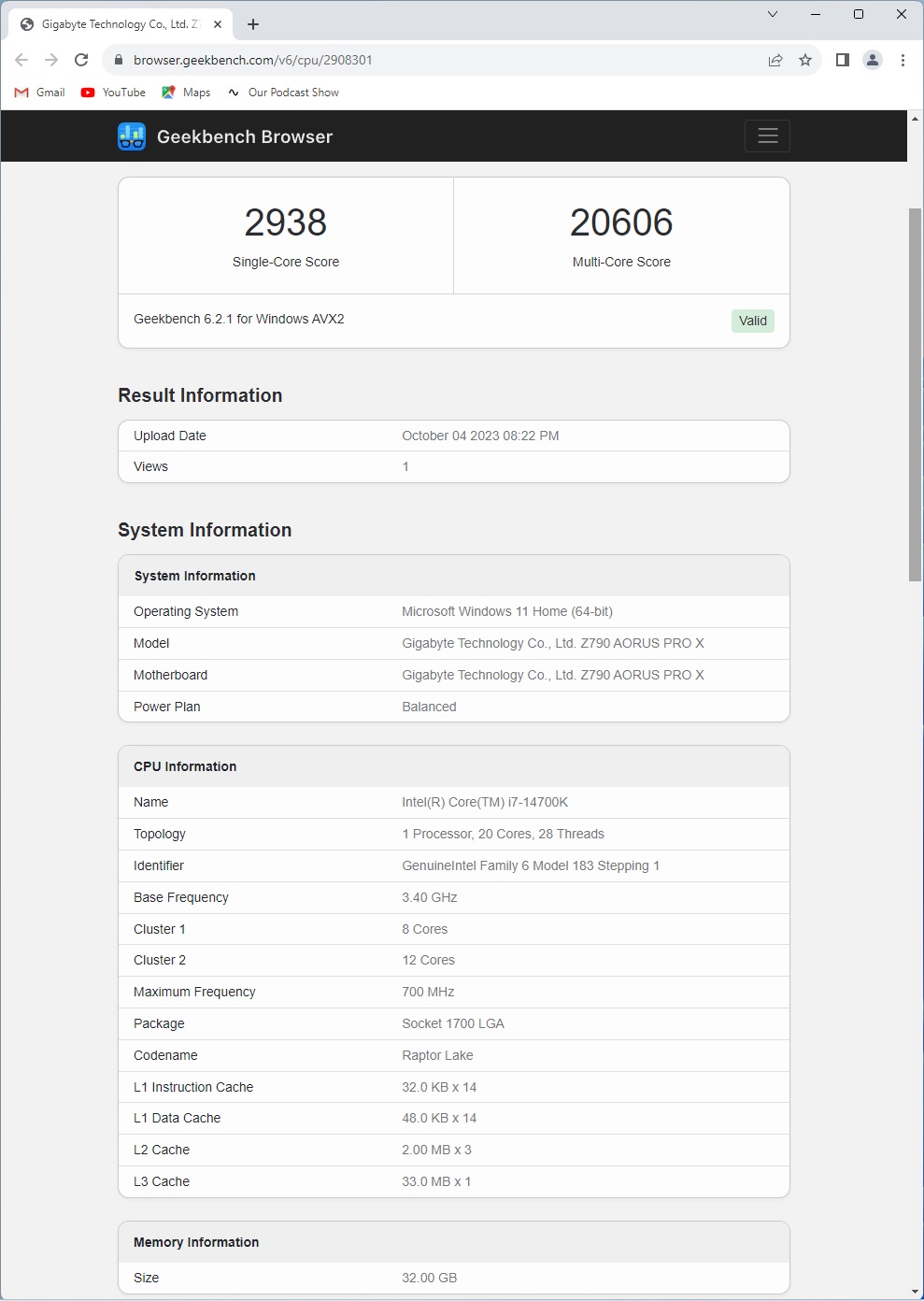Open the Gmail bookmark
The width and height of the screenshot is (924, 1301).
click(x=40, y=93)
